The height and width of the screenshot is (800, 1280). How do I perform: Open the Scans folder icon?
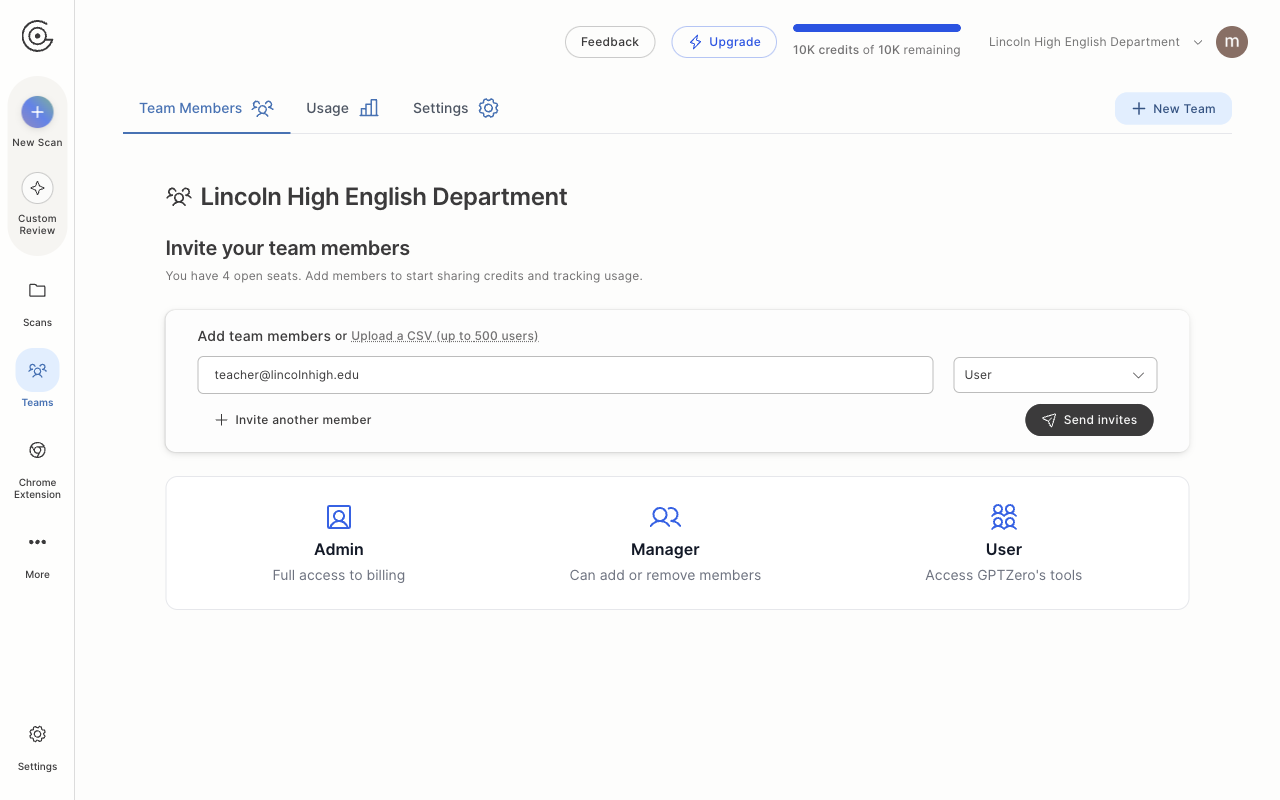click(37, 291)
